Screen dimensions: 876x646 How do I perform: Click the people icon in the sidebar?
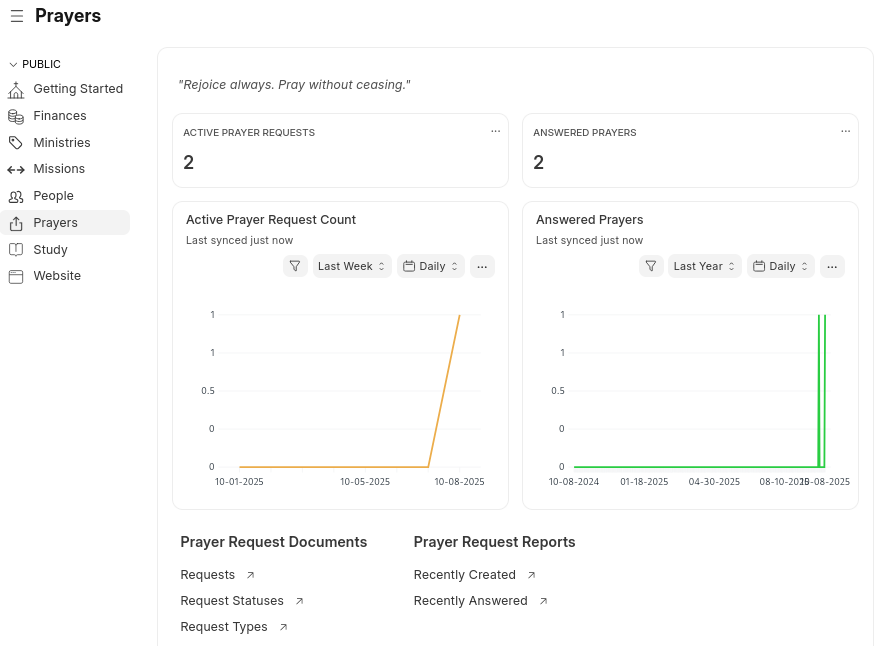(x=16, y=196)
